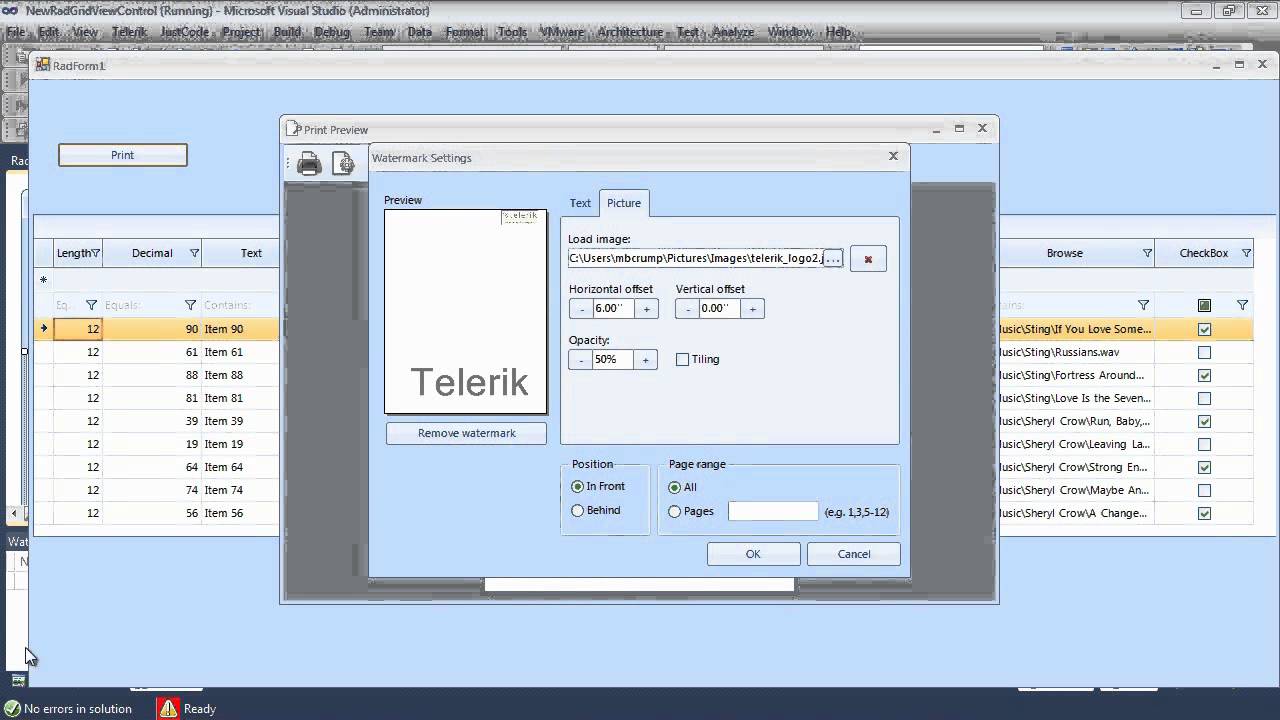
Task: Click the Pages range input field
Action: click(x=773, y=511)
